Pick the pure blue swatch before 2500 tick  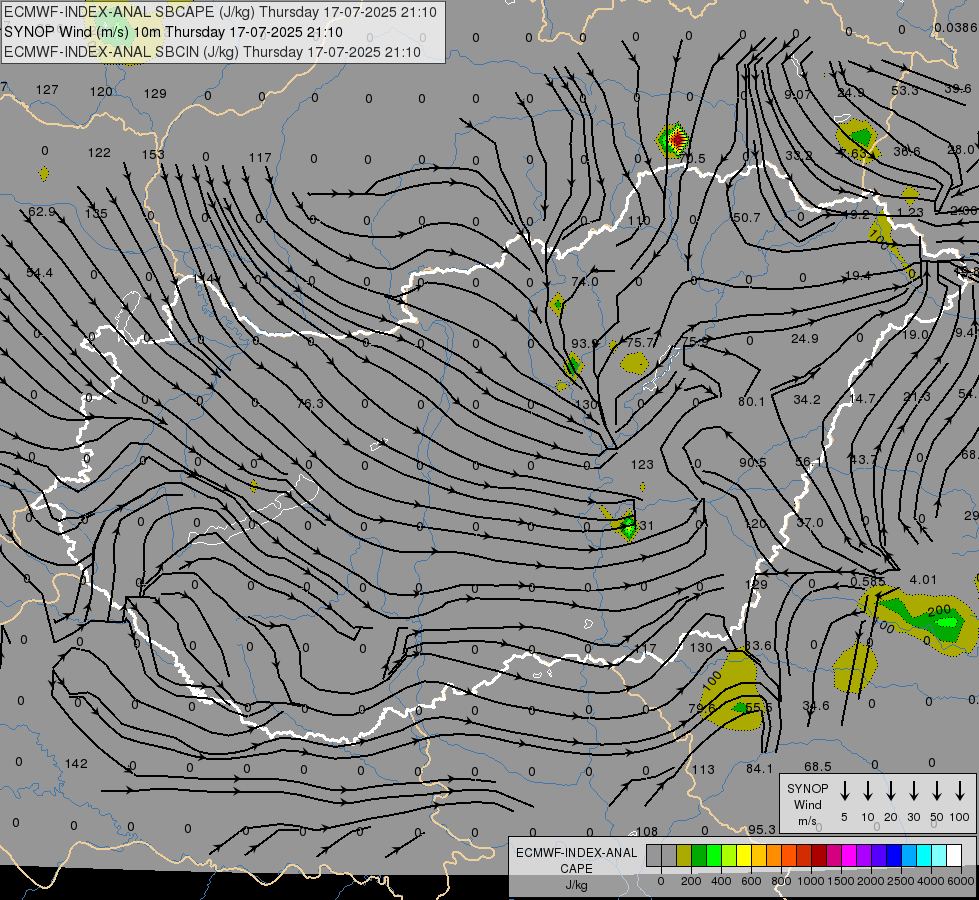tap(893, 855)
